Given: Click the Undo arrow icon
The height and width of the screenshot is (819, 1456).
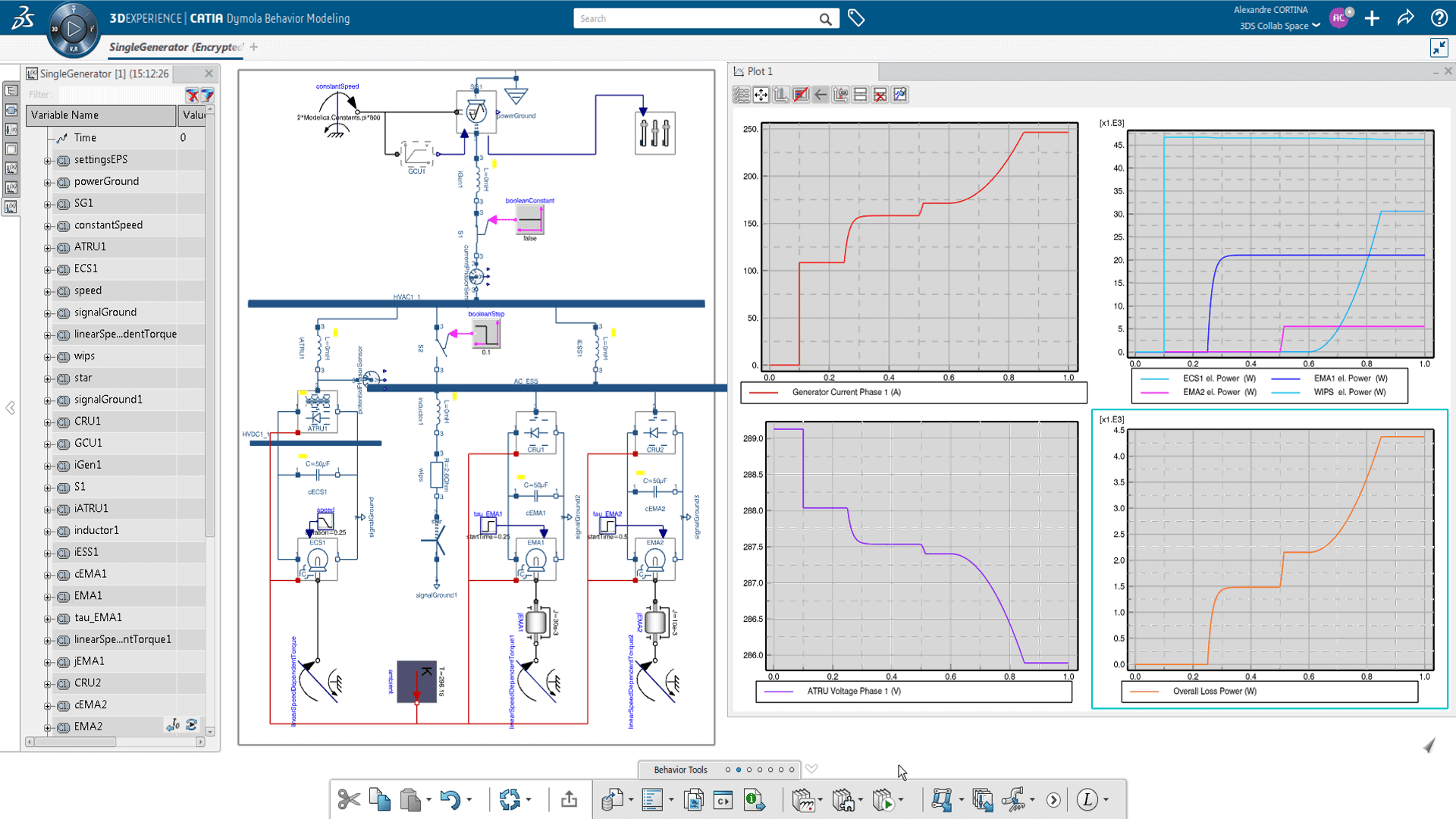Looking at the screenshot, I should point(450,799).
